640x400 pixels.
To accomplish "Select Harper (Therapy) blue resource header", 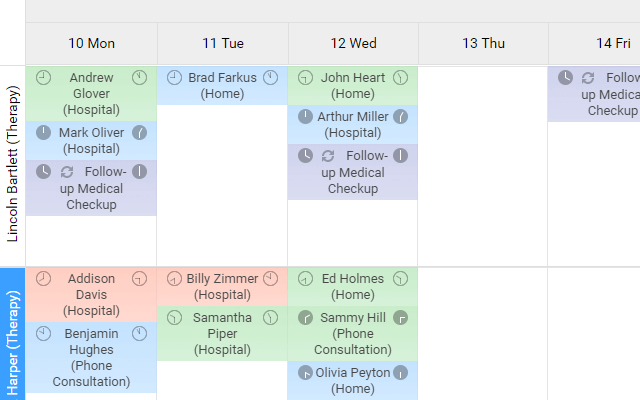I will (x=13, y=335).
